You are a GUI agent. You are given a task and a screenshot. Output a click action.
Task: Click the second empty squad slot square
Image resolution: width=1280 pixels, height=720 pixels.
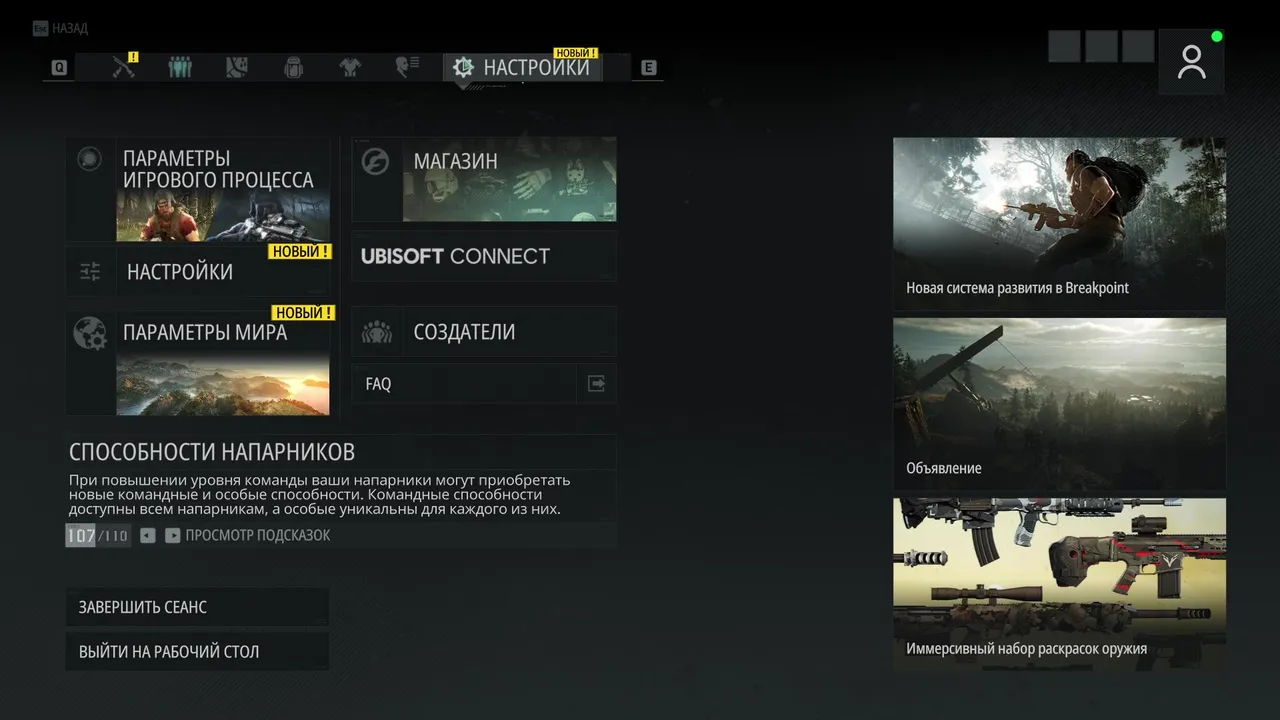point(1101,46)
